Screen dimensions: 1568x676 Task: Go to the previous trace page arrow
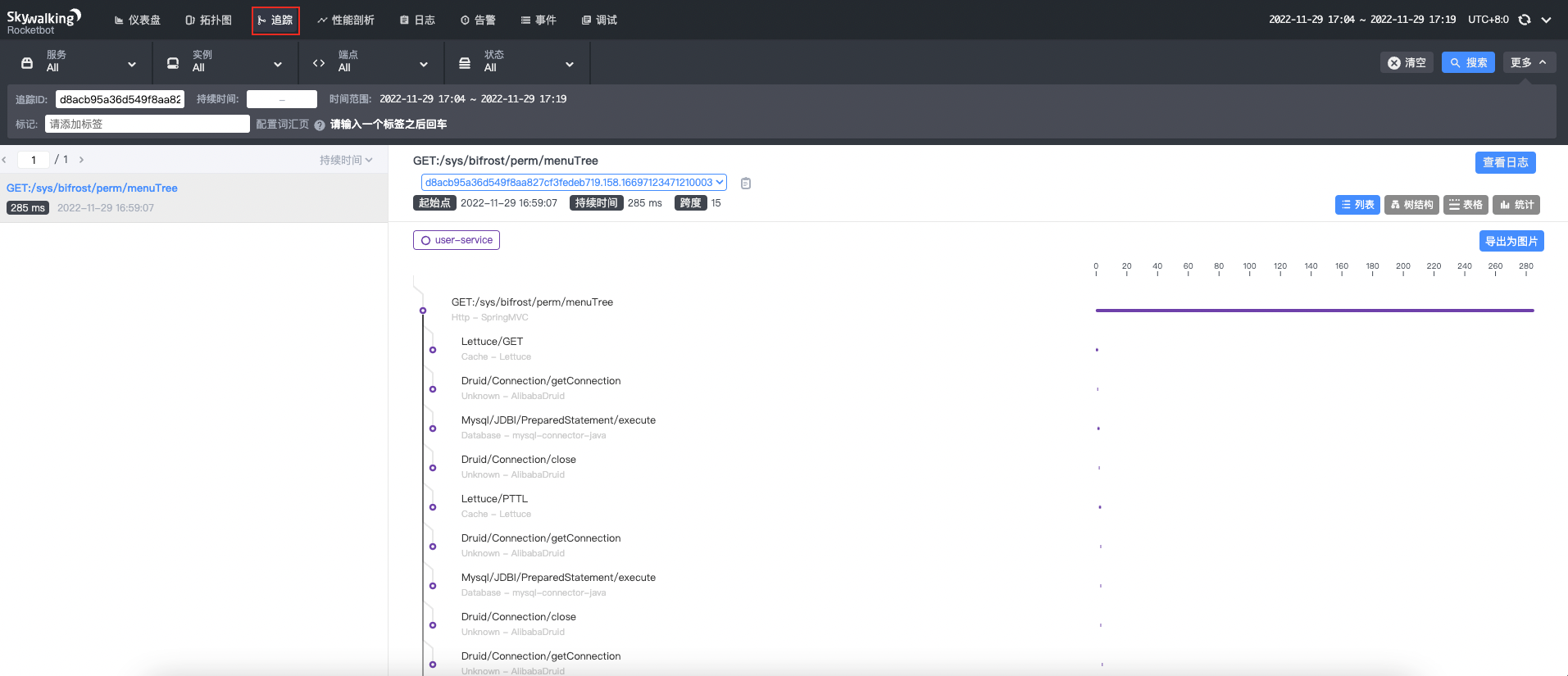5,160
